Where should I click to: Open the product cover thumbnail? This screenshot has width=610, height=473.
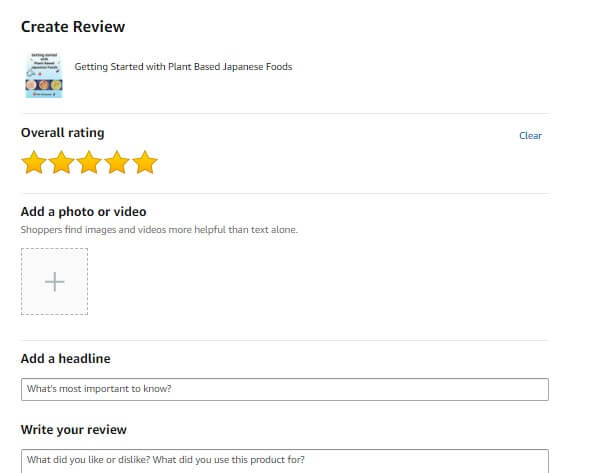(x=44, y=75)
